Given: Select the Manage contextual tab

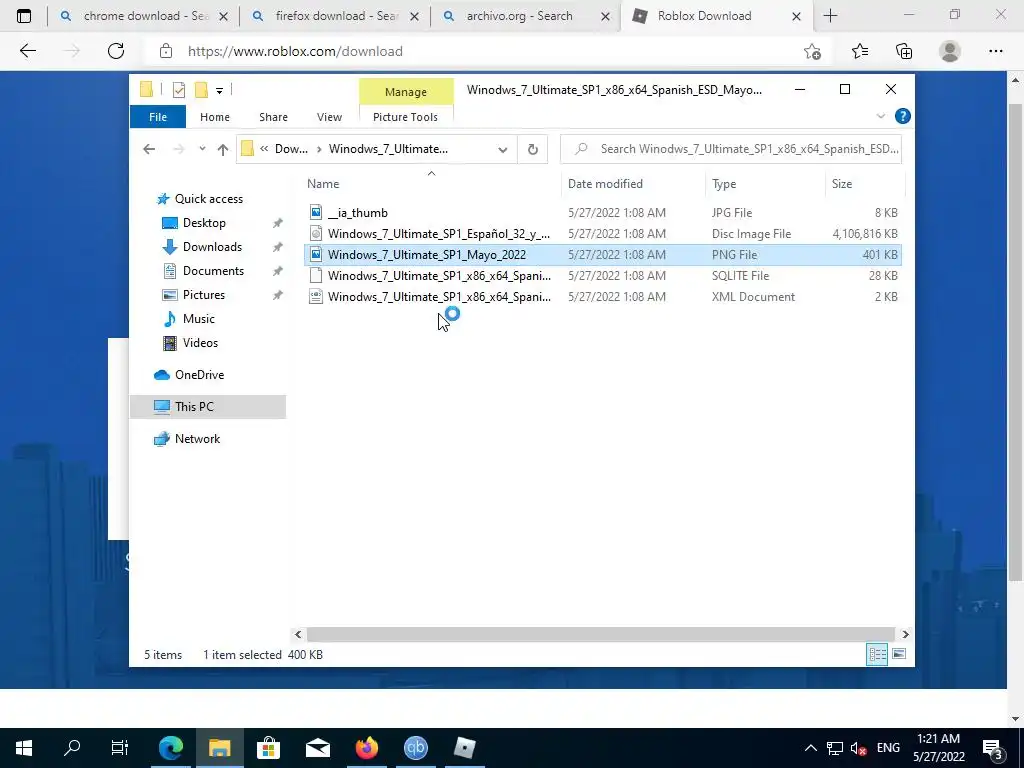Looking at the screenshot, I should point(406,92).
